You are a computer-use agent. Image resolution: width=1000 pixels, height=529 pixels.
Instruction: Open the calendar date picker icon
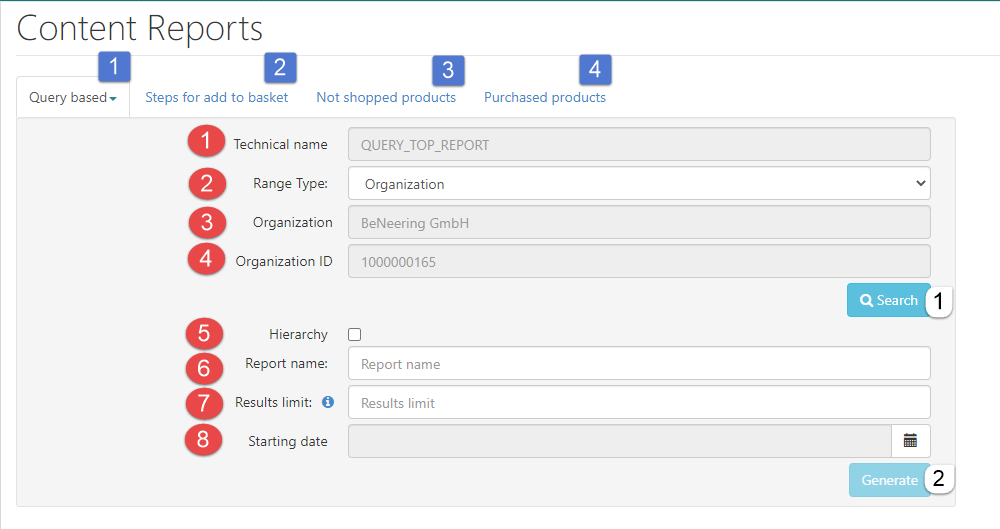tap(910, 441)
